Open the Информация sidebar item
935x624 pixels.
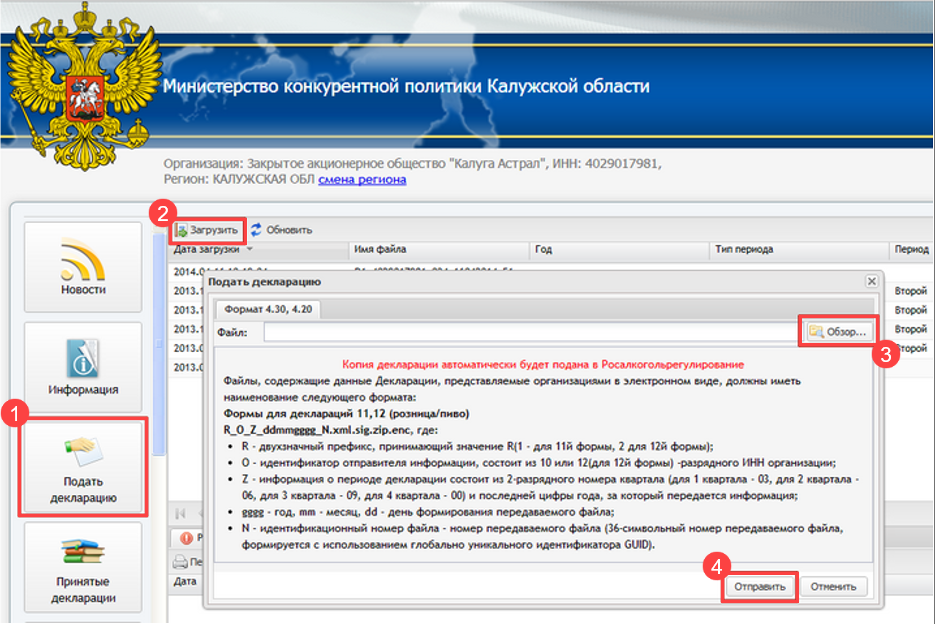[x=83, y=367]
